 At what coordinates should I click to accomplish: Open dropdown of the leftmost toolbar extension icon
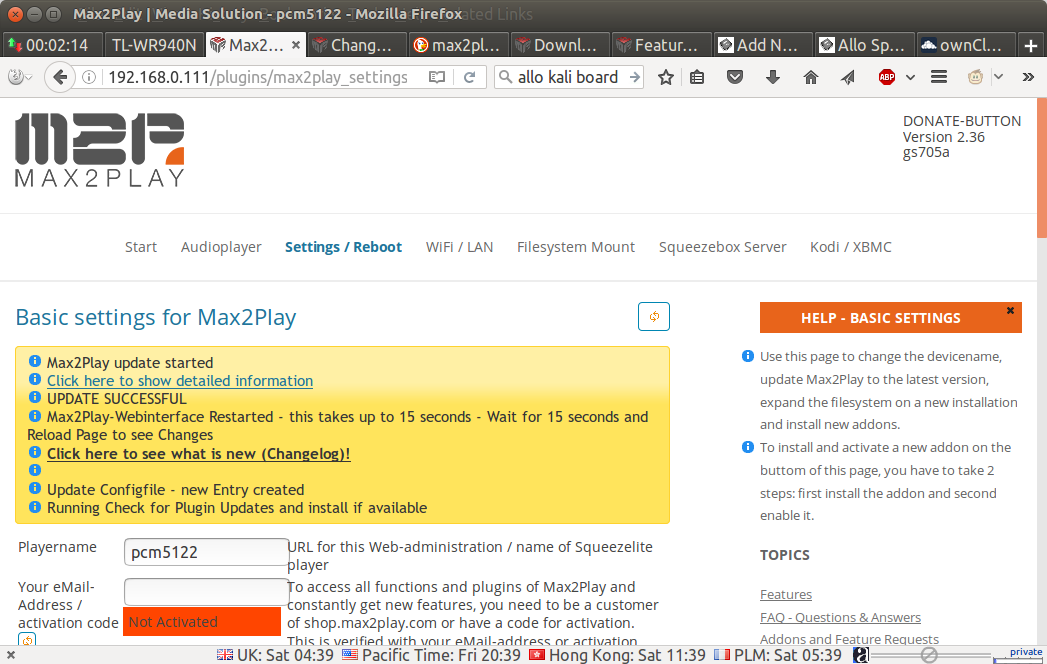29,77
